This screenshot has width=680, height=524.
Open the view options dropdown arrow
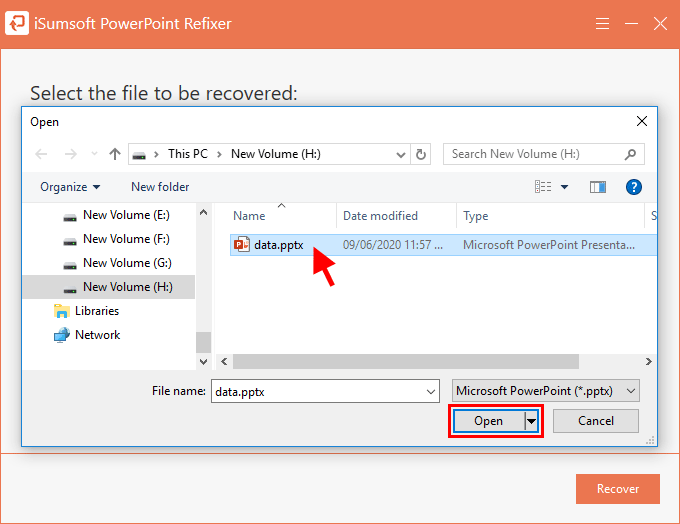564,187
